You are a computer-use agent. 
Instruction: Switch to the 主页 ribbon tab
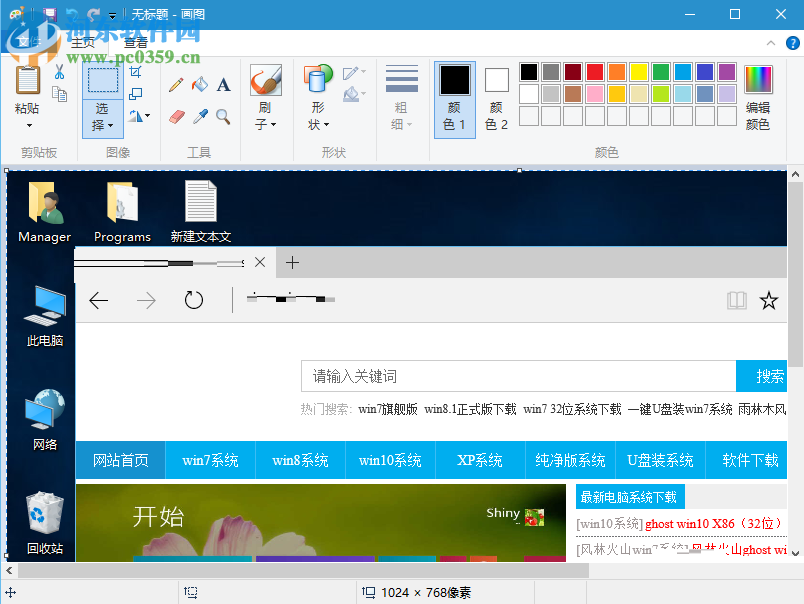84,43
